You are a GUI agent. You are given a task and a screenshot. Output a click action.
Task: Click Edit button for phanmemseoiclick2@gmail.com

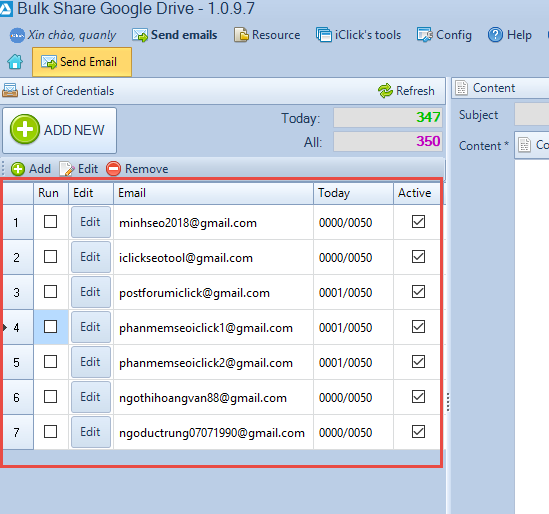click(91, 362)
